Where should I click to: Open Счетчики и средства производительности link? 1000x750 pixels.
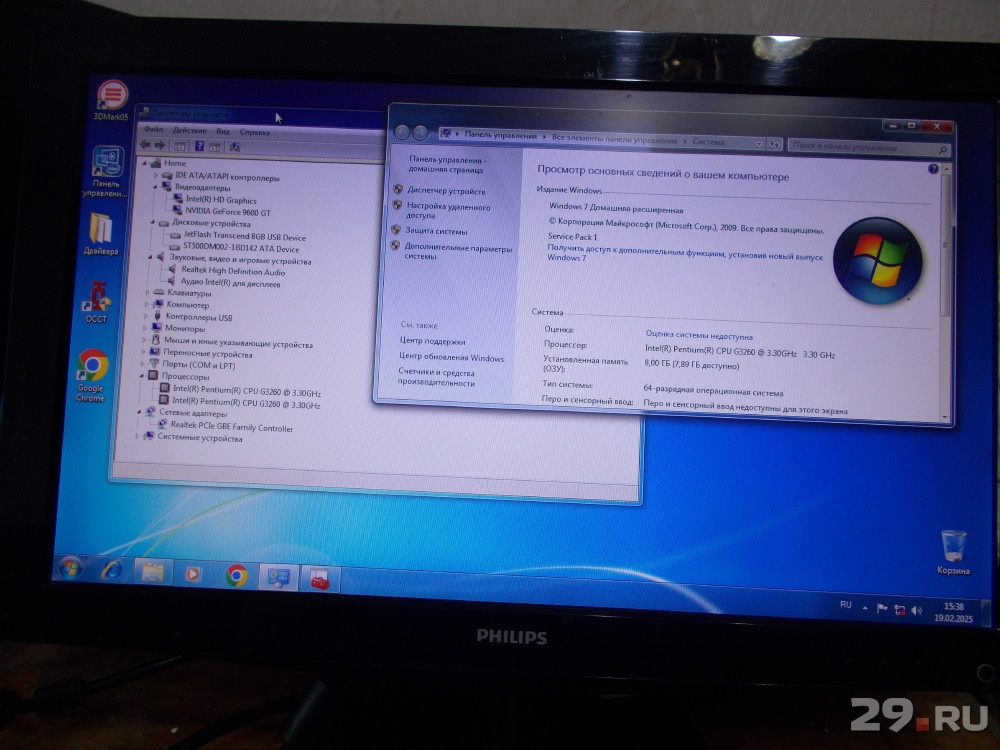[436, 378]
